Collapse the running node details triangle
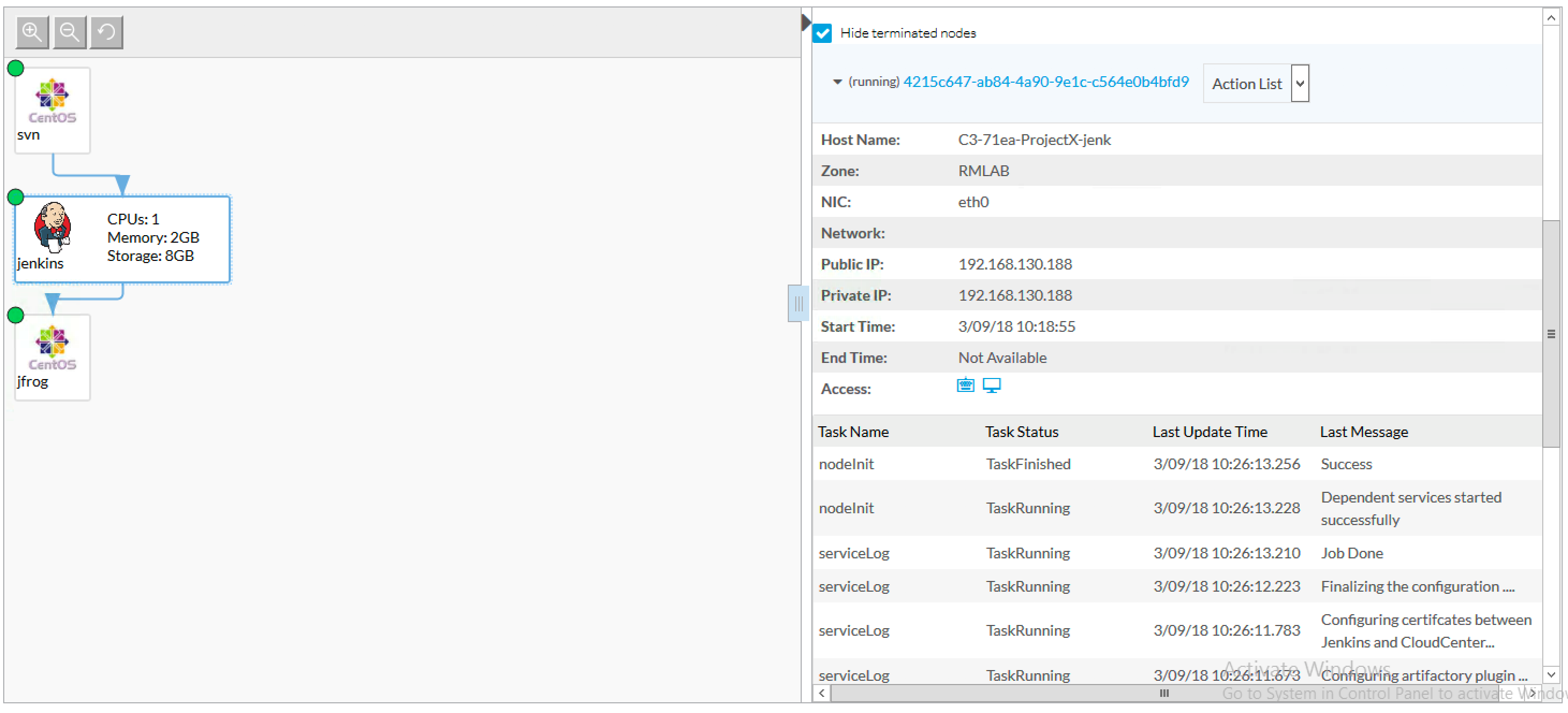The width and height of the screenshot is (1568, 713). [x=837, y=82]
